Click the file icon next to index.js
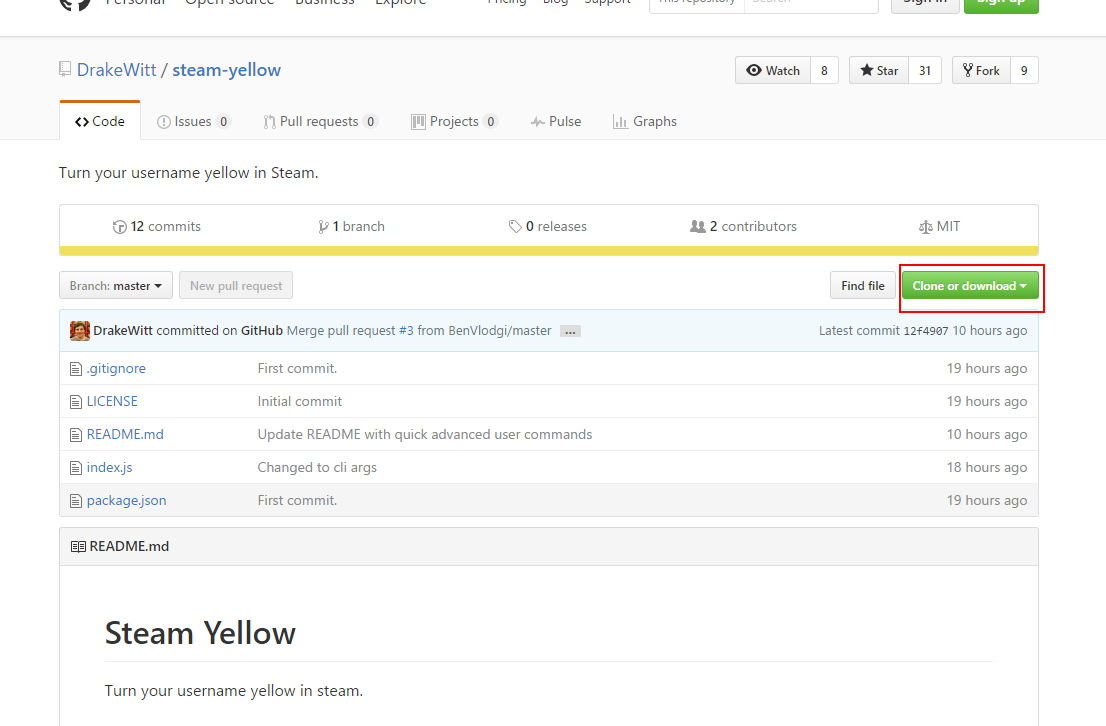 [76, 468]
